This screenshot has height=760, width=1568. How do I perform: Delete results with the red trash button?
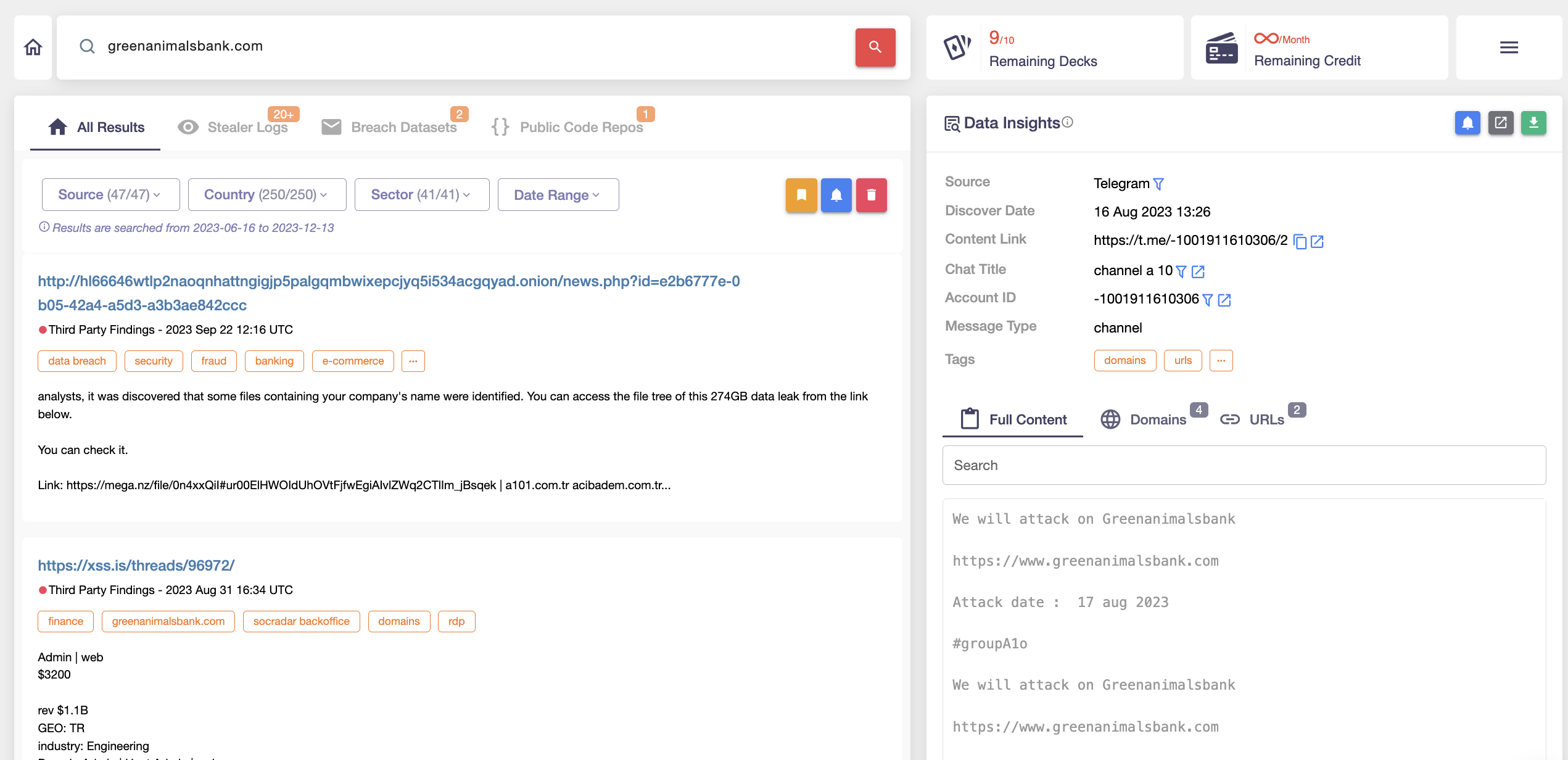[x=871, y=195]
